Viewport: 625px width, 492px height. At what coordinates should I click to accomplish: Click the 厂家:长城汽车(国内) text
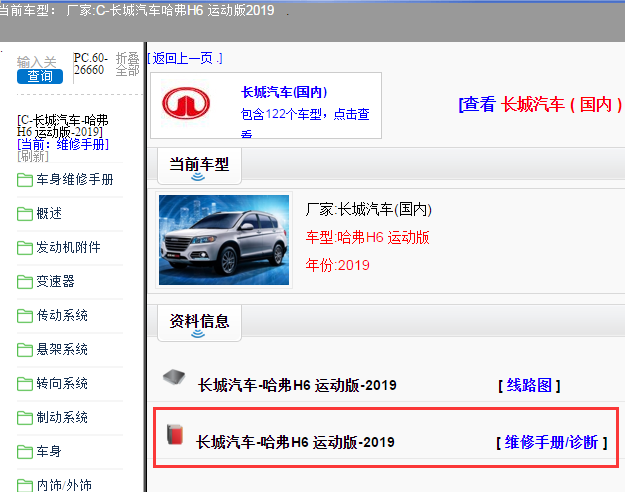369,209
